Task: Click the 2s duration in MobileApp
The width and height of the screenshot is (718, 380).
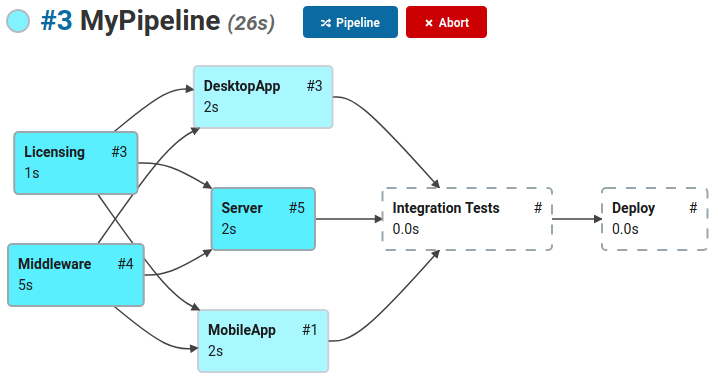Action: (x=215, y=351)
